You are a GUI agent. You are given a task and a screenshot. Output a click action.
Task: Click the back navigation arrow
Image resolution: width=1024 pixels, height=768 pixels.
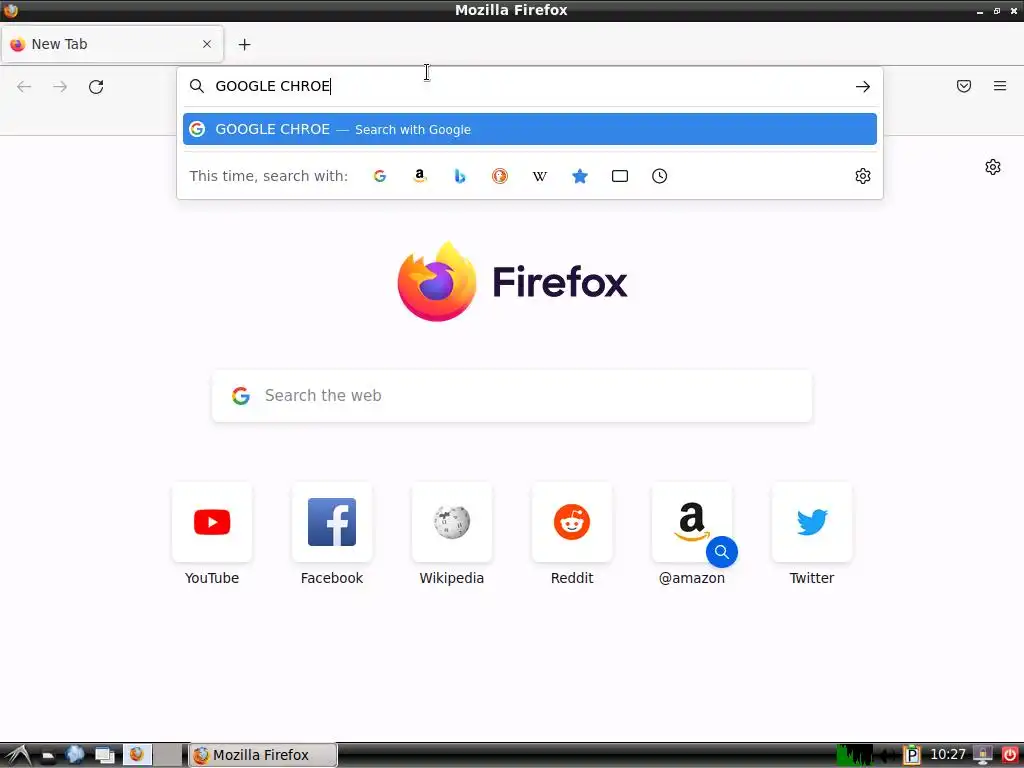click(24, 87)
